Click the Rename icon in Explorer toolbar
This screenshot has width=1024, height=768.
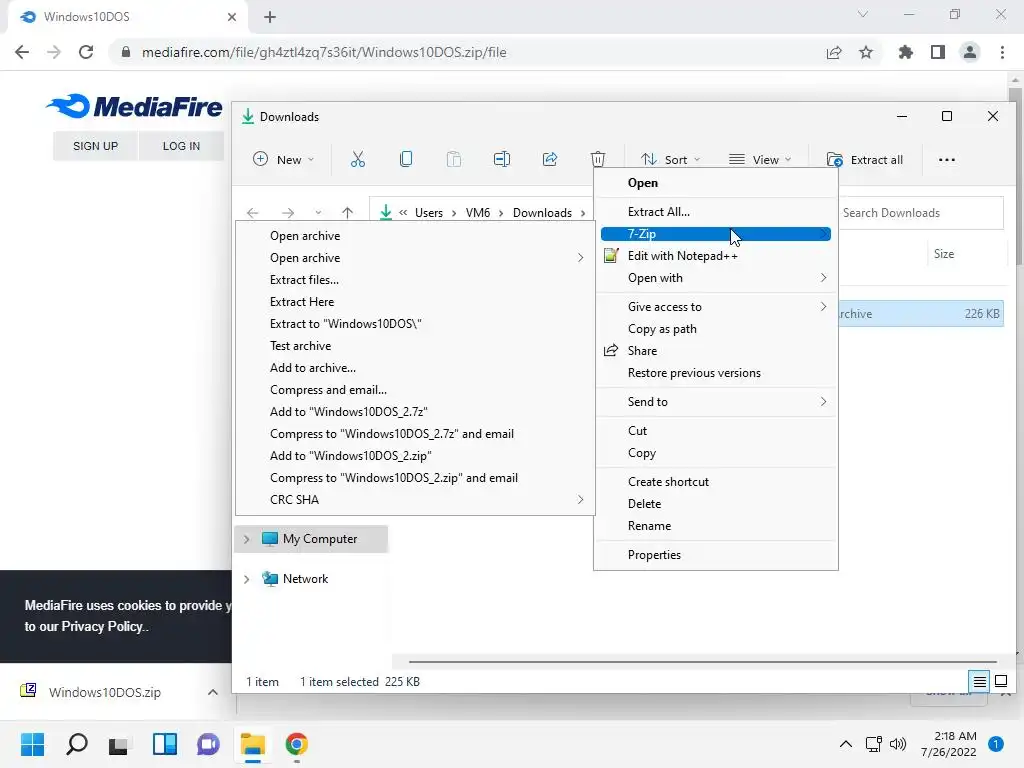[x=502, y=159]
